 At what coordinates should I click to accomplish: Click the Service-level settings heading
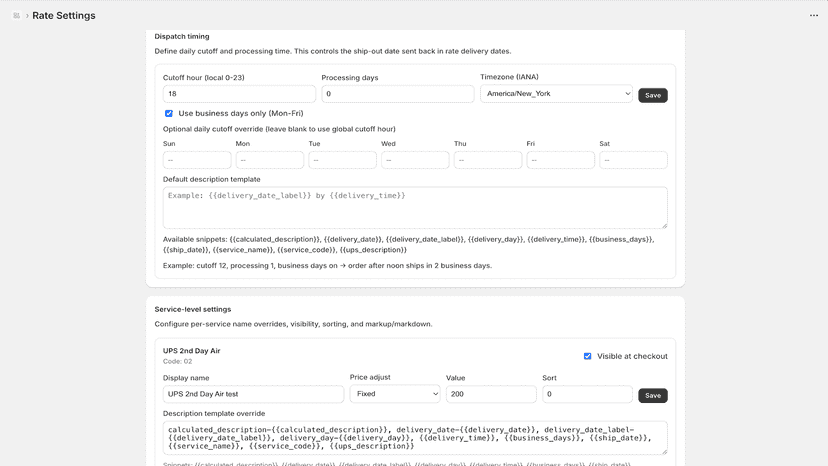[x=193, y=309]
